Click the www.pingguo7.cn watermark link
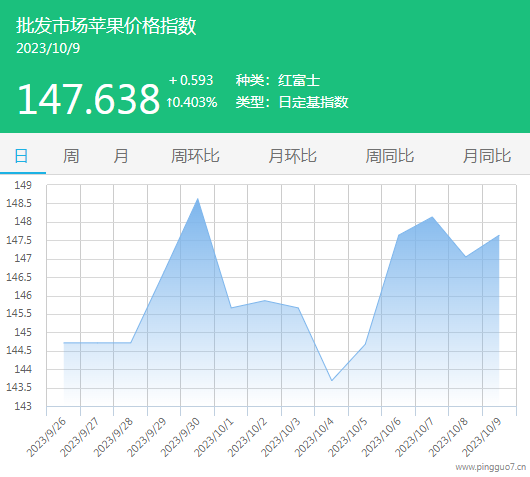Viewport: 530px width, 477px height. [490, 468]
